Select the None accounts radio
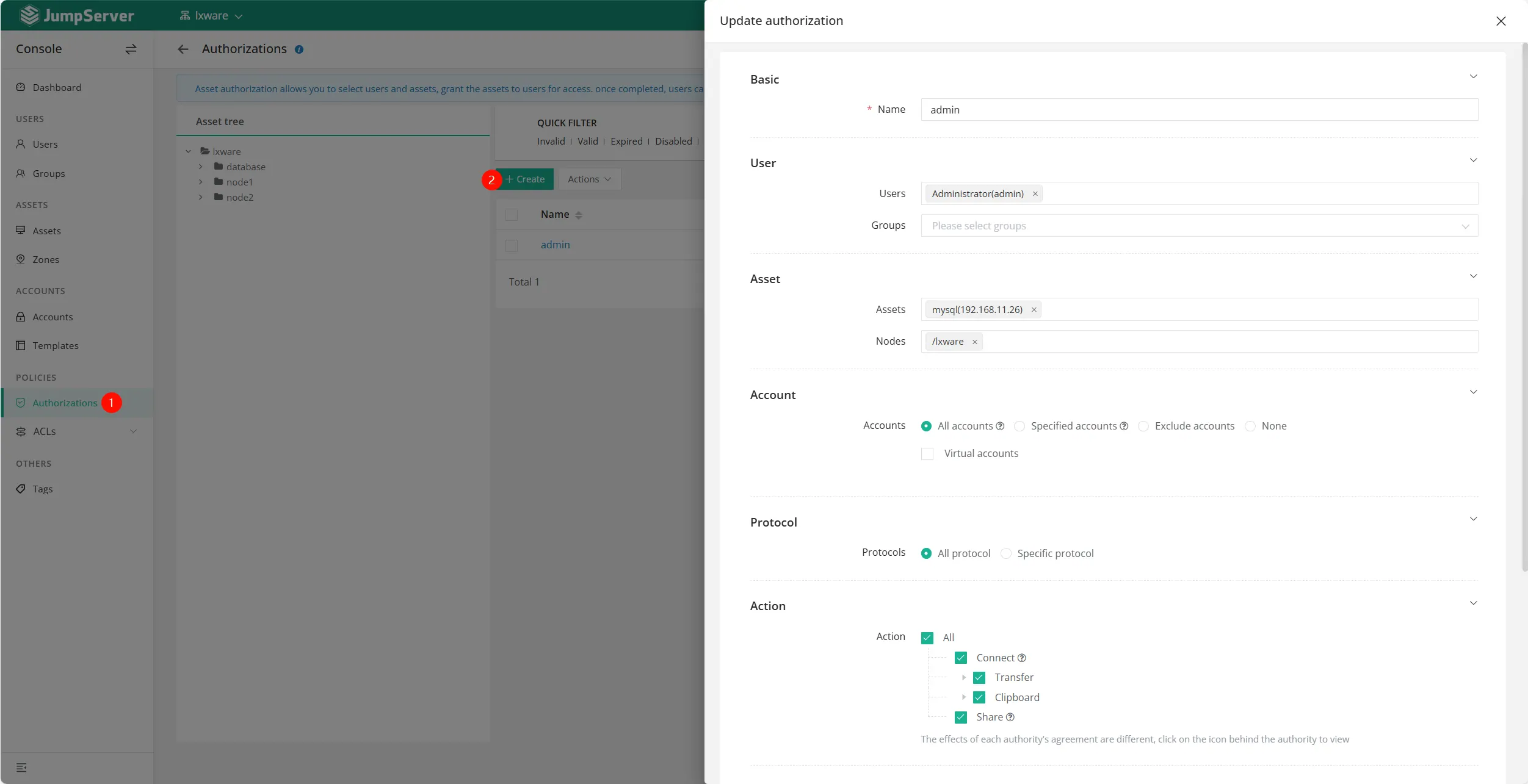Image resolution: width=1528 pixels, height=784 pixels. coord(1250,426)
